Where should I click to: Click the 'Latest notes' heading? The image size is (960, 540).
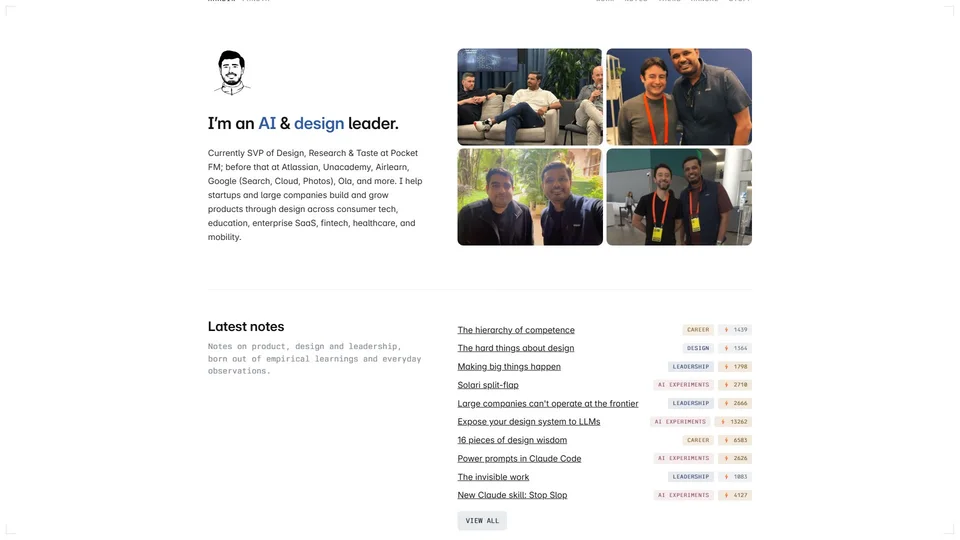click(x=246, y=326)
